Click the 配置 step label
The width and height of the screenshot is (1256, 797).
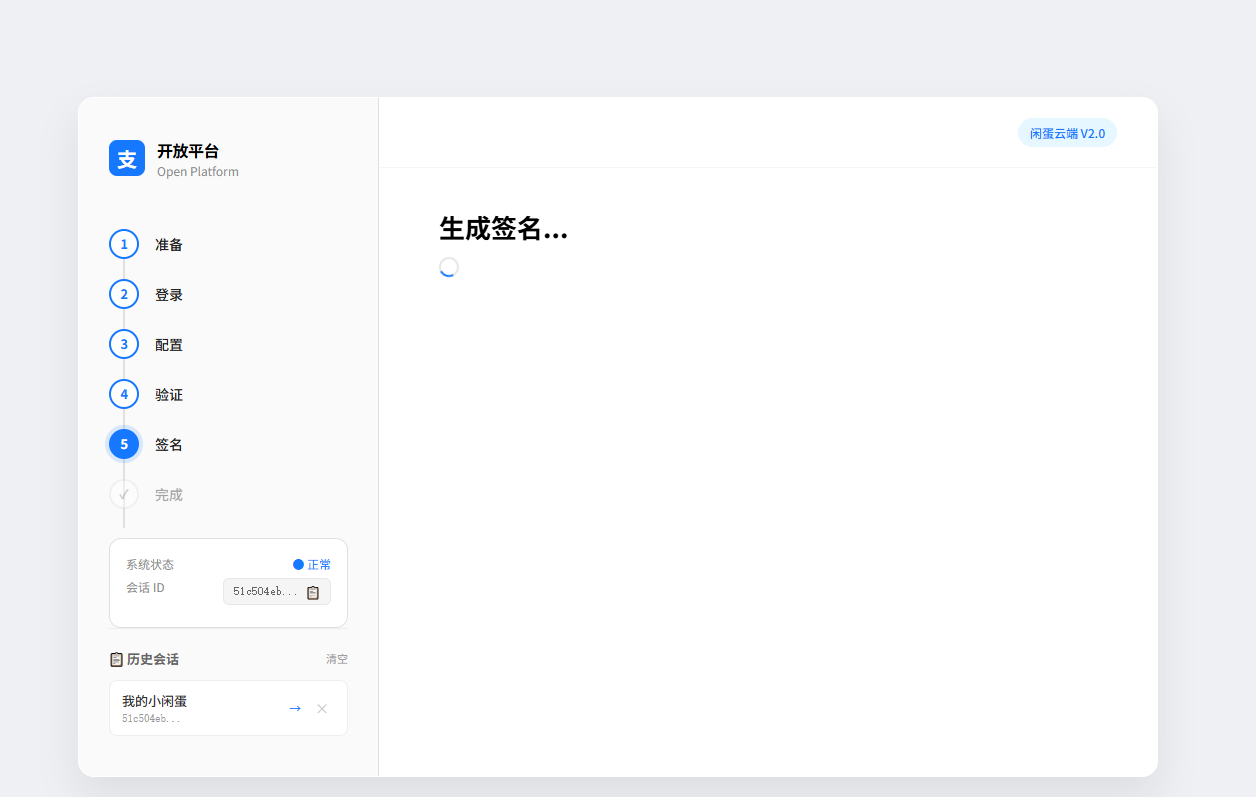pos(169,344)
